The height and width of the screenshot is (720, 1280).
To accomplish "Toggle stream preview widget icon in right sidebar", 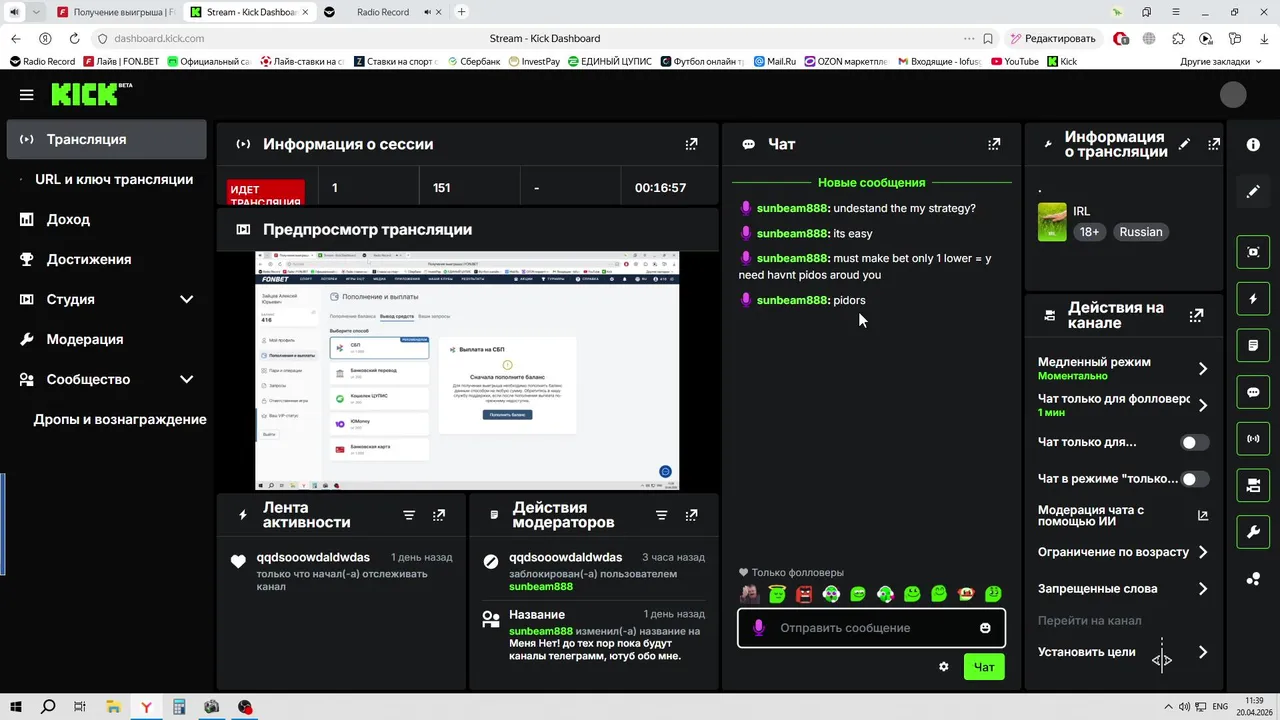I will click(1253, 252).
